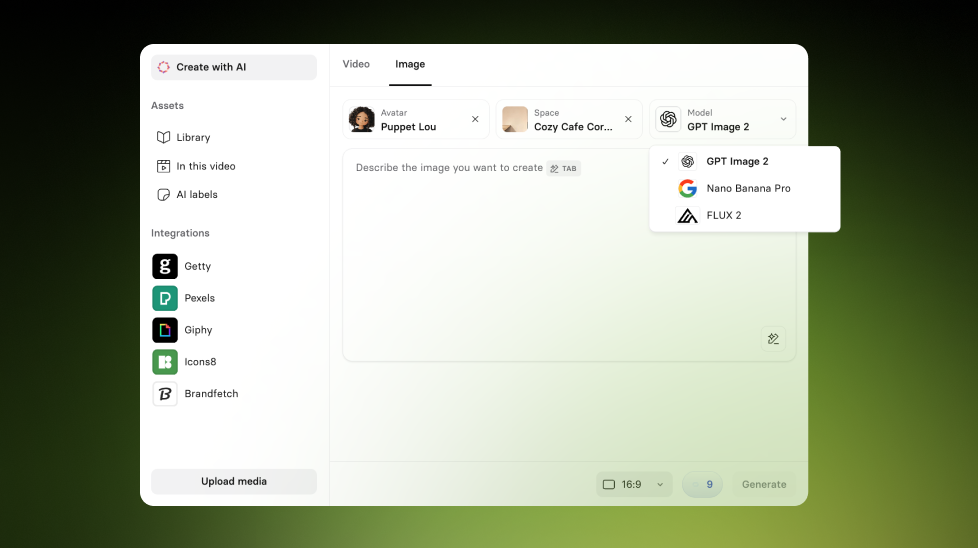978x548 pixels.
Task: Click the Create with AI sparkle icon
Action: (163, 67)
